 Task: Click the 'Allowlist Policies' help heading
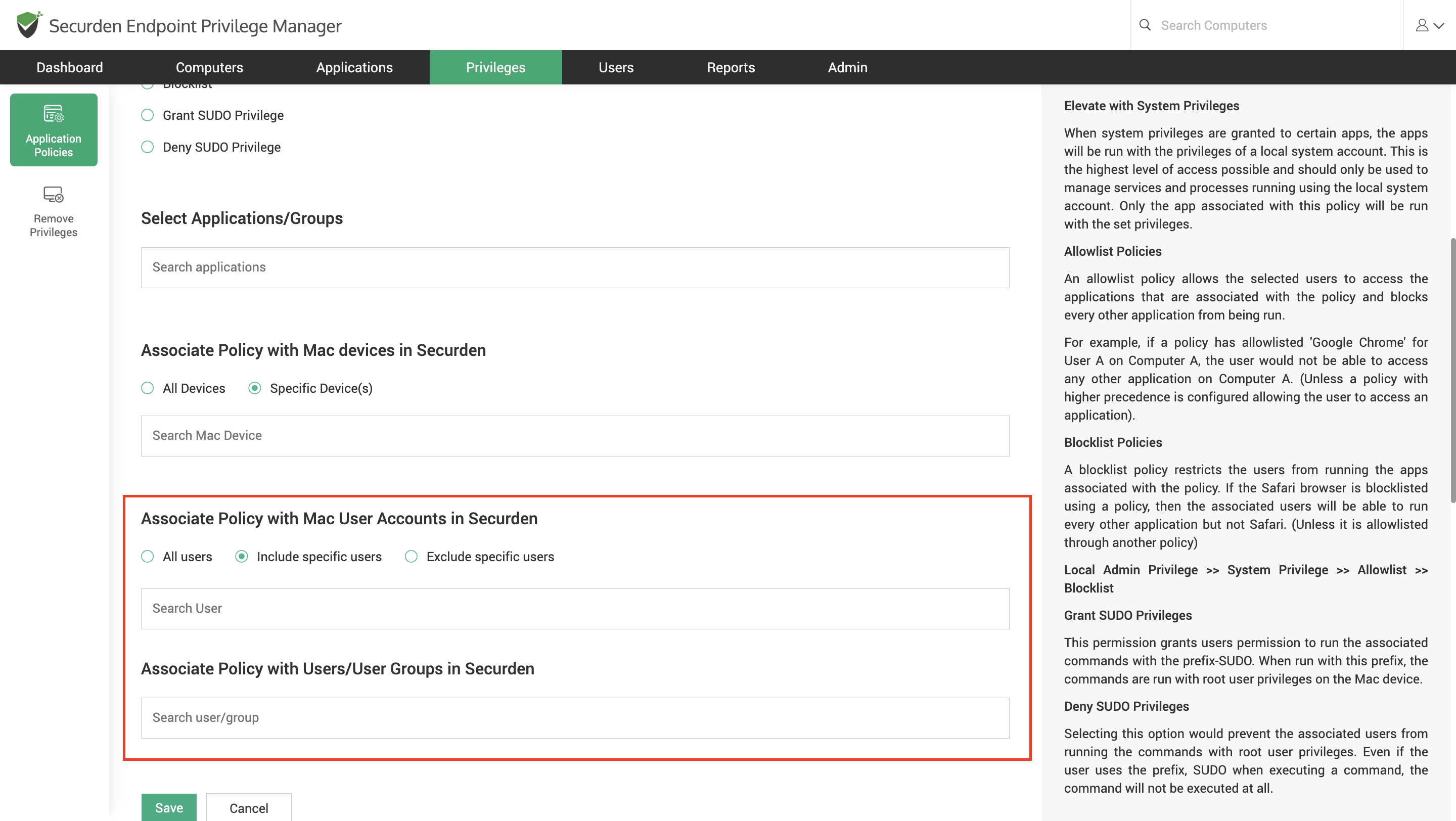[x=1112, y=251]
